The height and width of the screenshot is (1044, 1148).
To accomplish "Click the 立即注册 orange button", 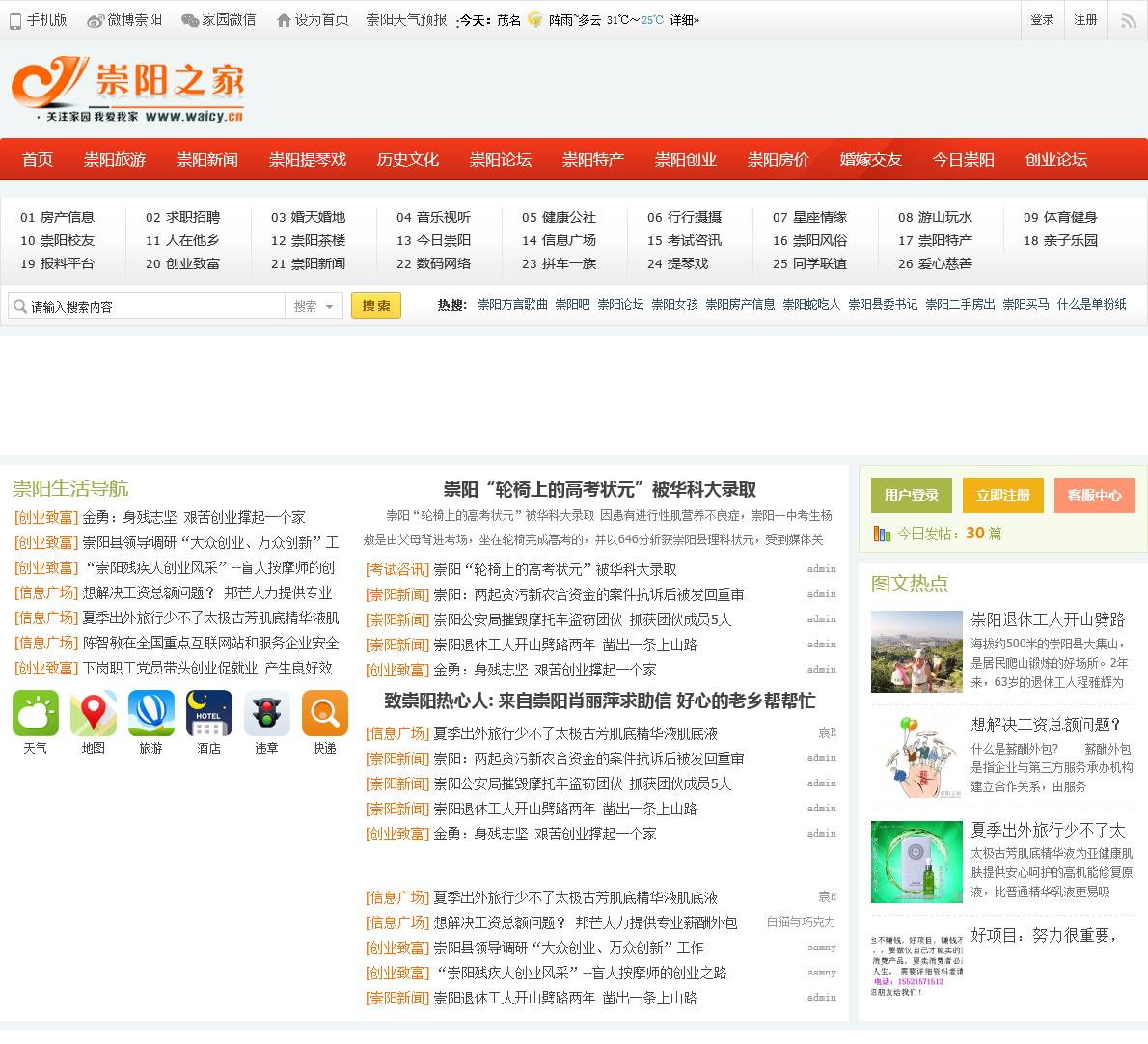I will click(x=1003, y=496).
